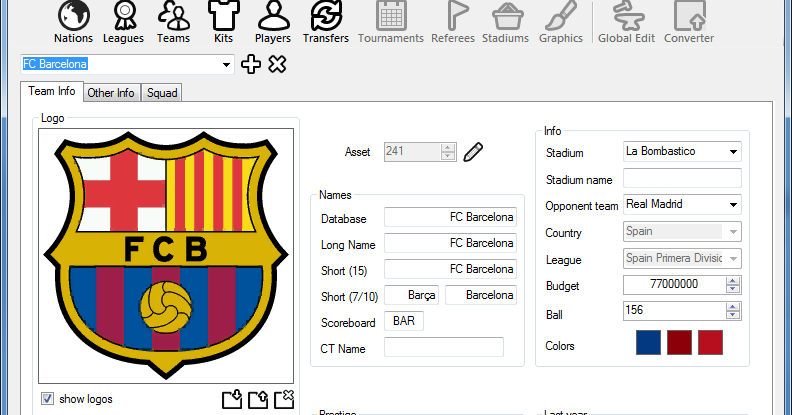Open the Teams section
This screenshot has width=792, height=415.
click(173, 22)
